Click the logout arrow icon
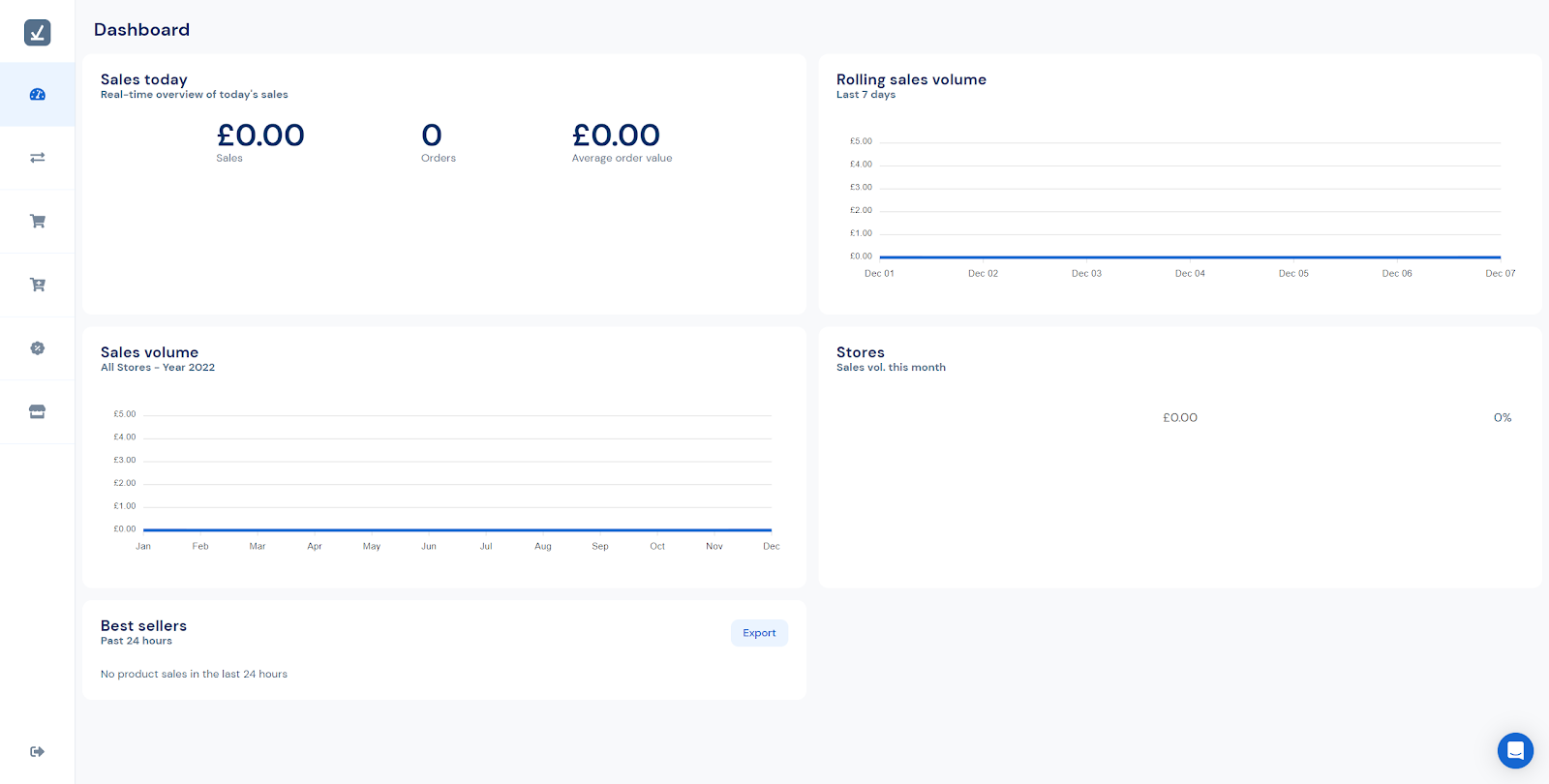 (x=38, y=752)
